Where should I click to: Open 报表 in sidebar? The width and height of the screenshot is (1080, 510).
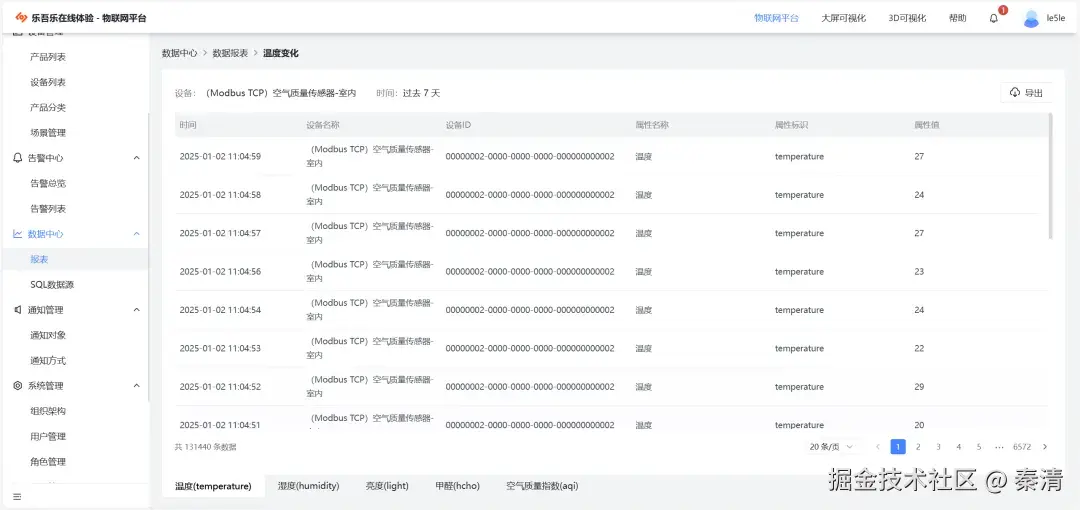39,259
